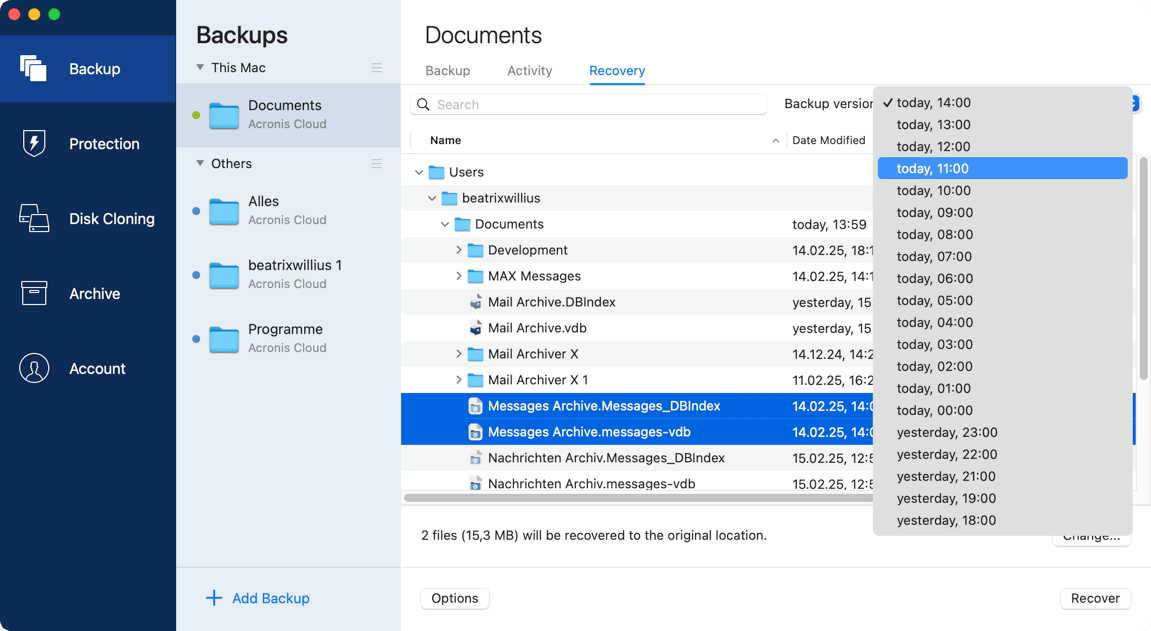Collapse the Others group
The height and width of the screenshot is (631, 1151).
tap(200, 163)
